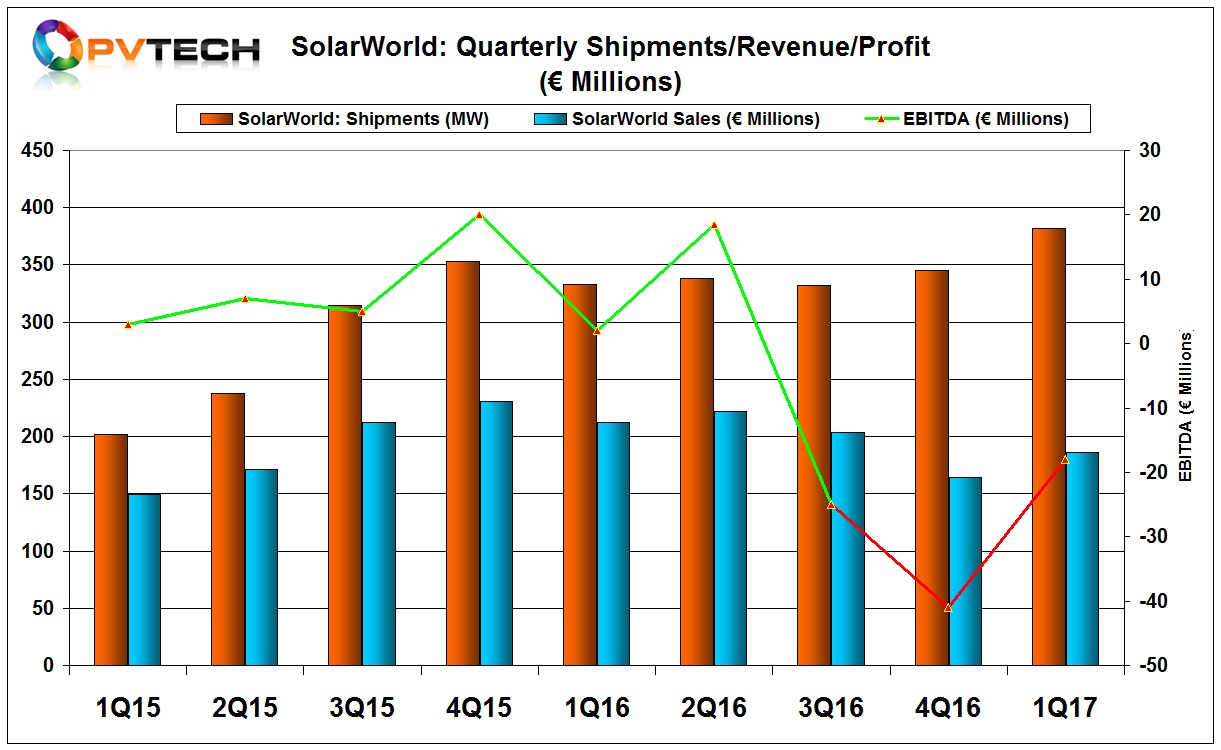The image size is (1221, 750).
Task: Click the orange 4Q16 shipments bar
Action: (931, 468)
